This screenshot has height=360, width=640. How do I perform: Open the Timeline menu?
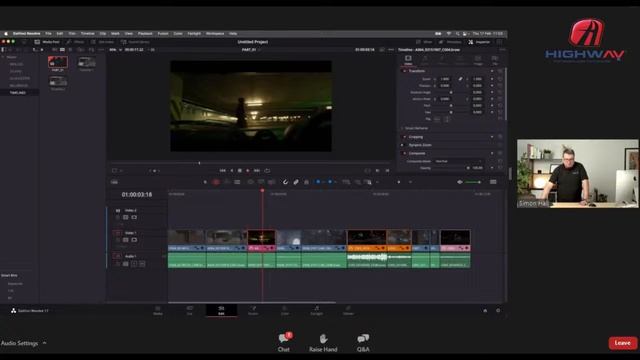(87, 33)
